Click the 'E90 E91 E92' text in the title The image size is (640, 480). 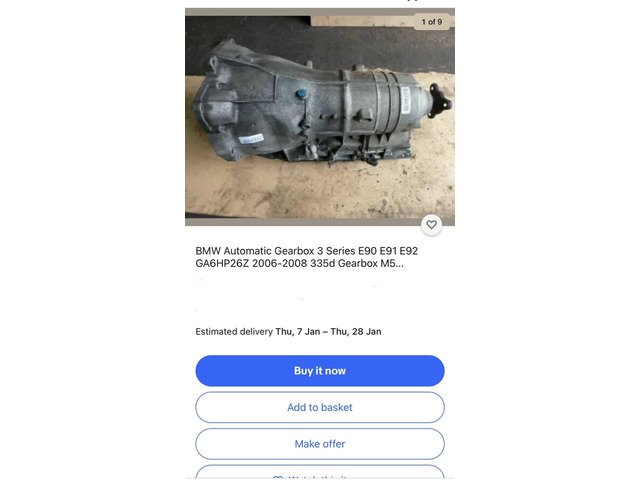(x=388, y=251)
